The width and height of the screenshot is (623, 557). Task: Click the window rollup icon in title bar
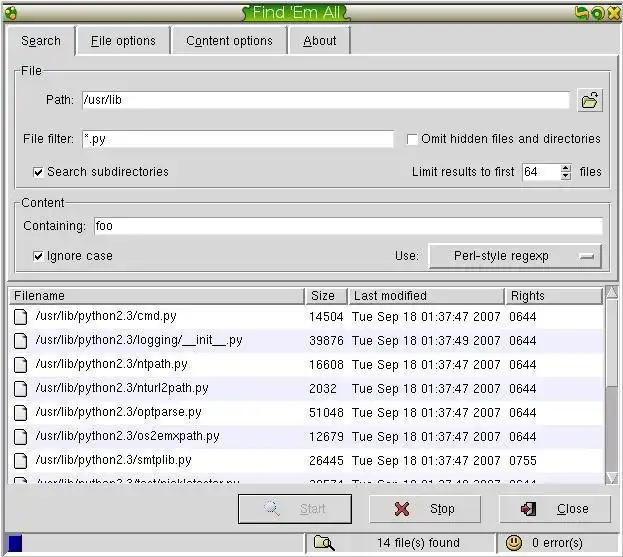tap(582, 13)
